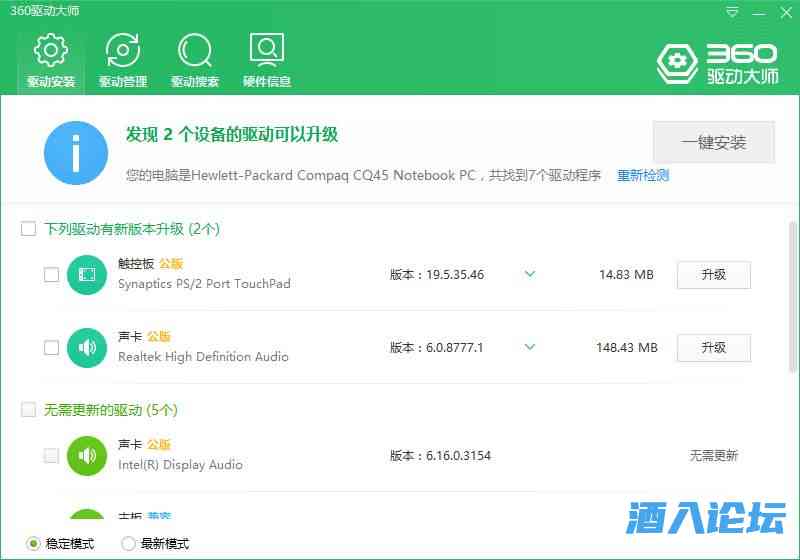800x560 pixels.
Task: Click the 一键安装 button
Action: pyautogui.click(x=714, y=142)
